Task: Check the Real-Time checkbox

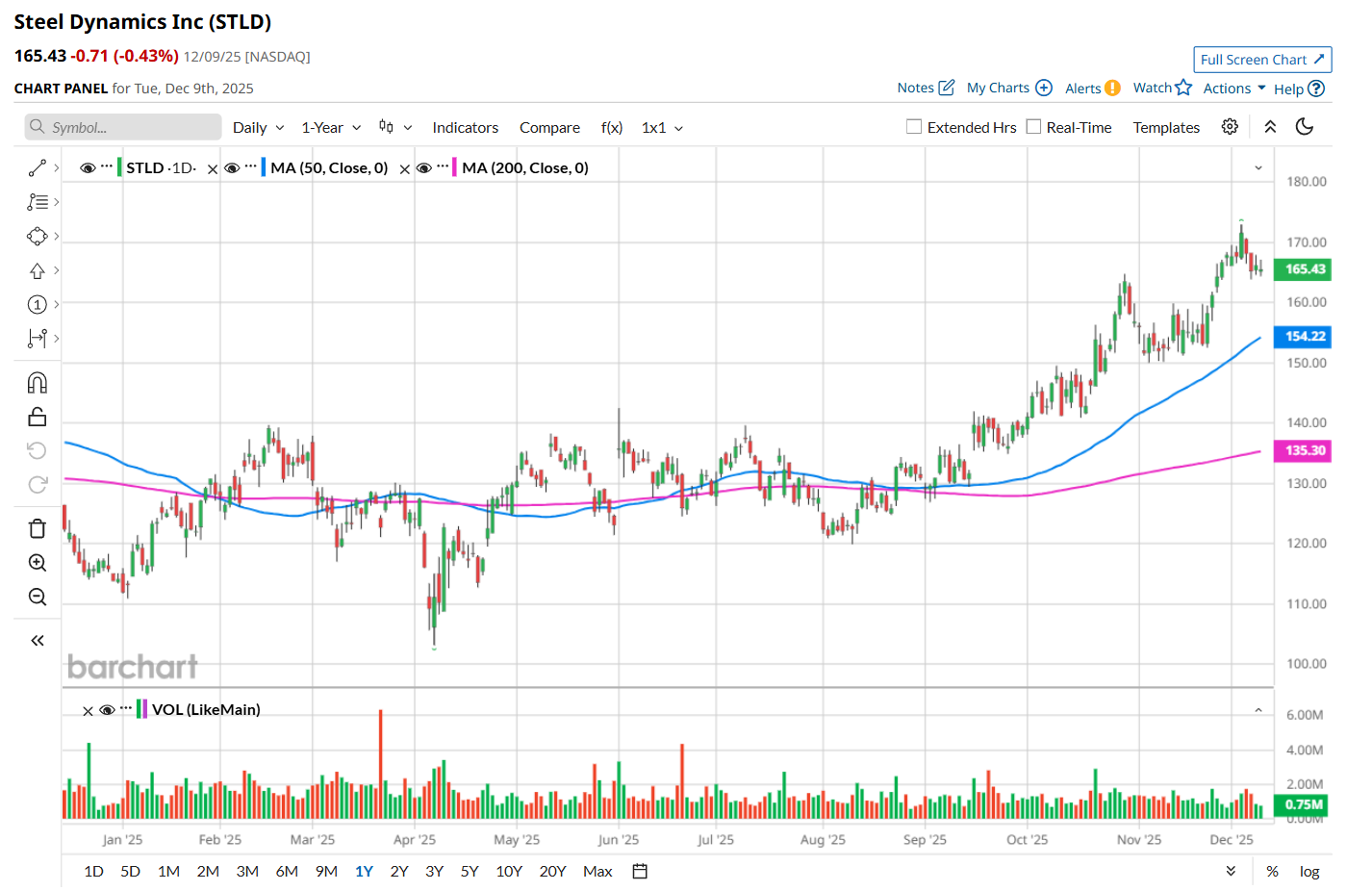Action: 1034,127
